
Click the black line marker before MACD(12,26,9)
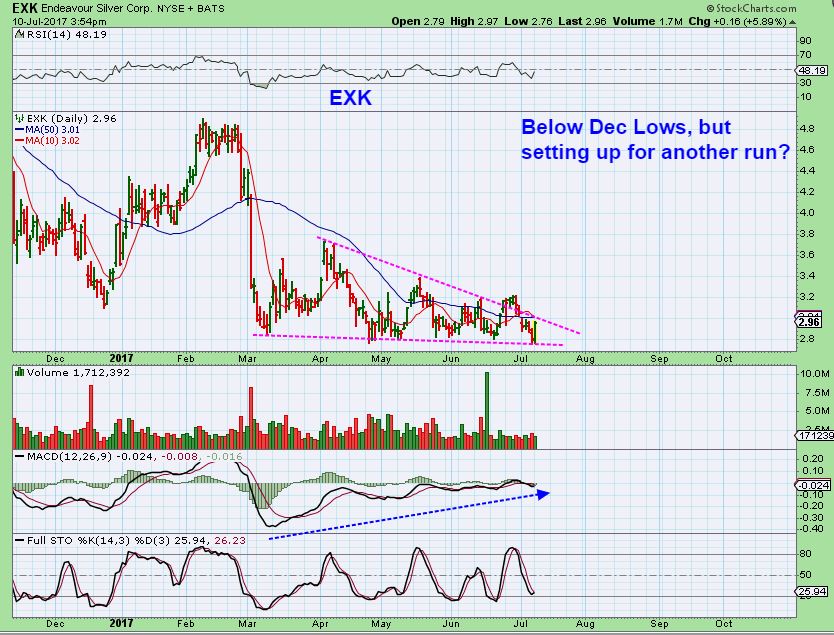point(20,456)
